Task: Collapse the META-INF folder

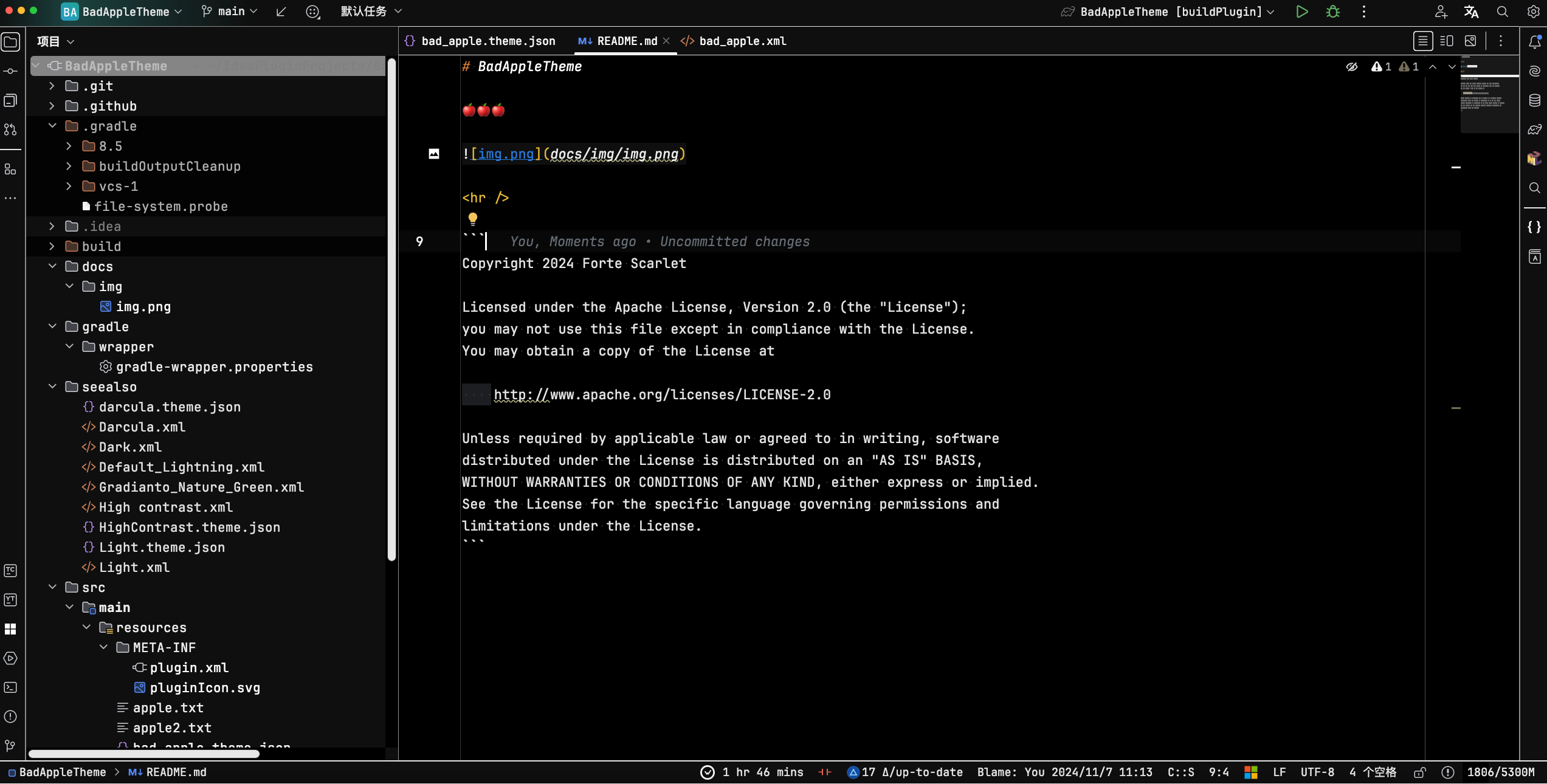Action: (103, 648)
